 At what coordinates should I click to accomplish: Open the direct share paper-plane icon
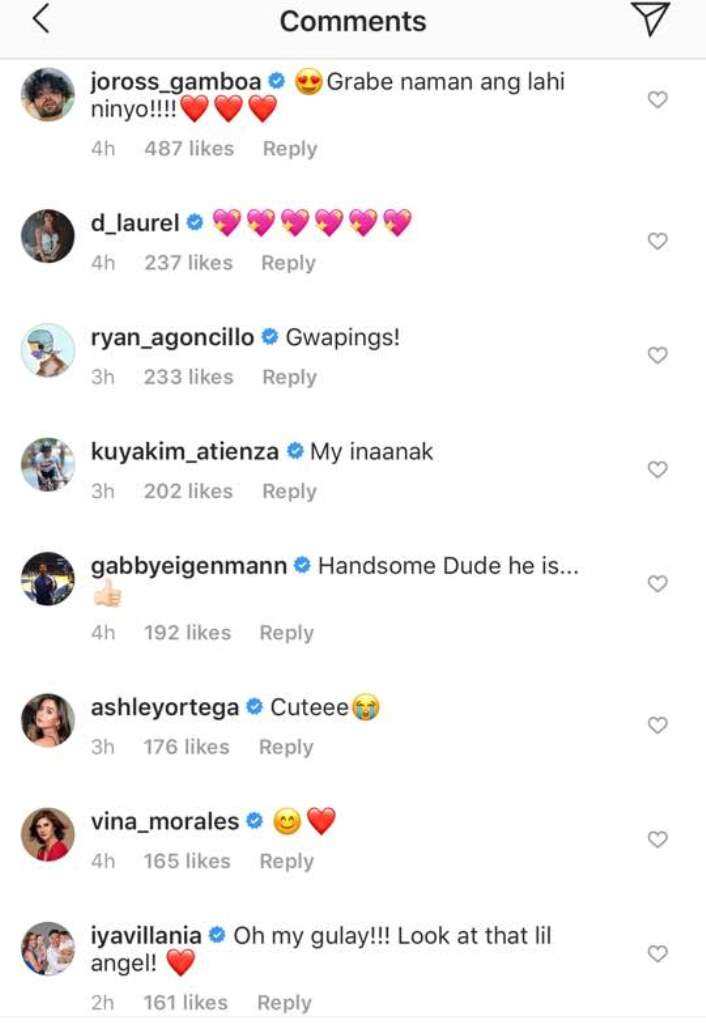click(x=650, y=19)
